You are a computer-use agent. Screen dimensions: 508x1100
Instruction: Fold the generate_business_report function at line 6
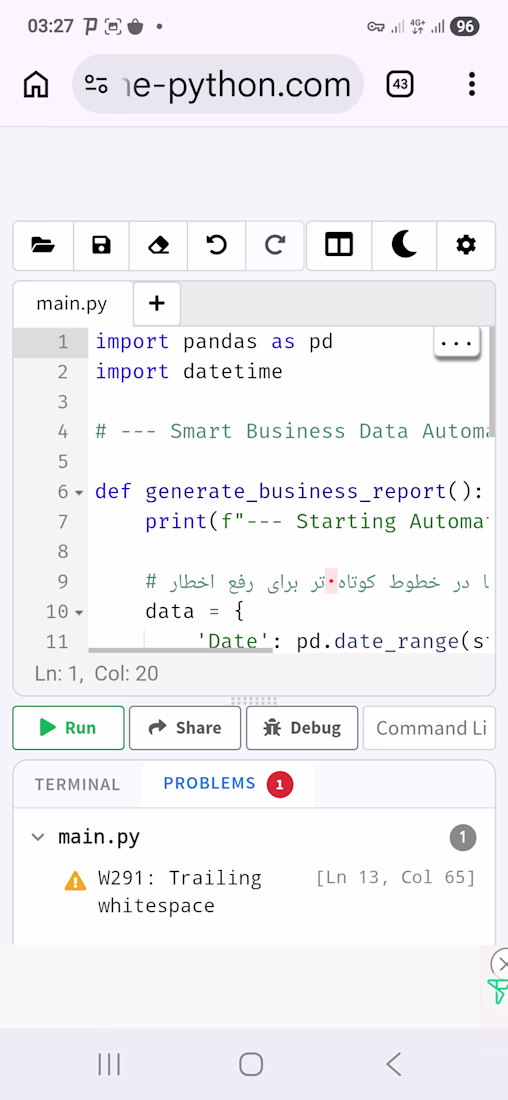point(79,492)
